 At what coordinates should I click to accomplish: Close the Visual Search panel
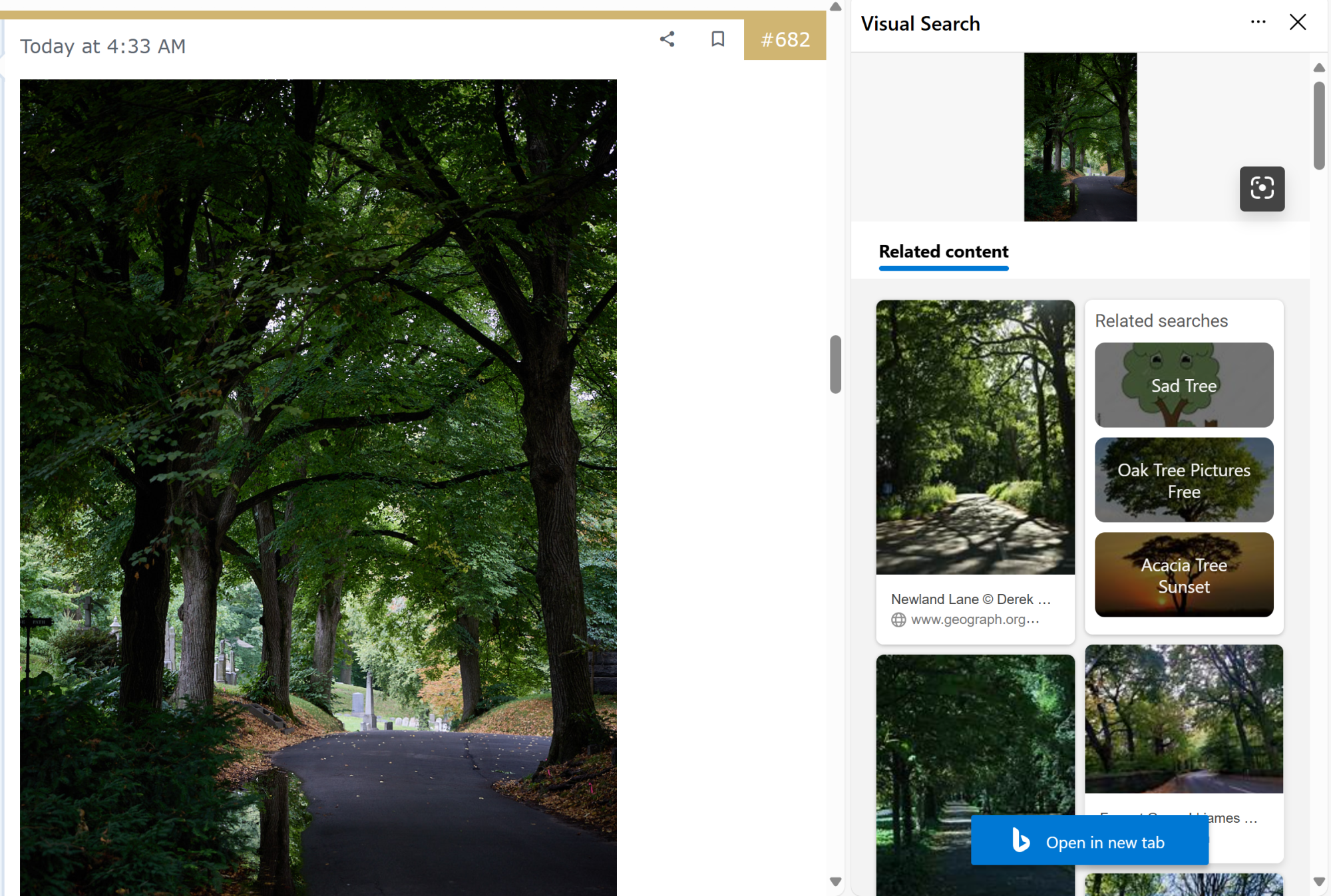[1298, 22]
